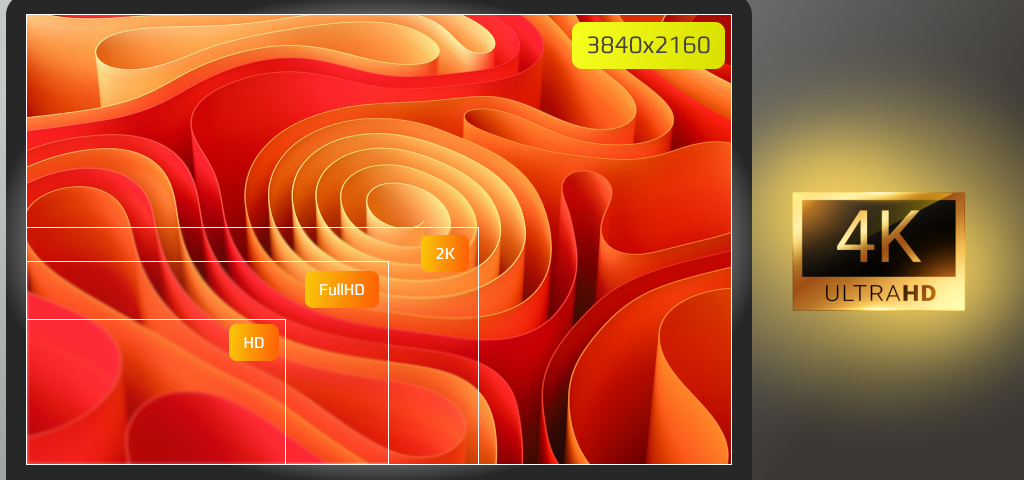
Task: Select the 2K resolution tag
Action: 445,254
